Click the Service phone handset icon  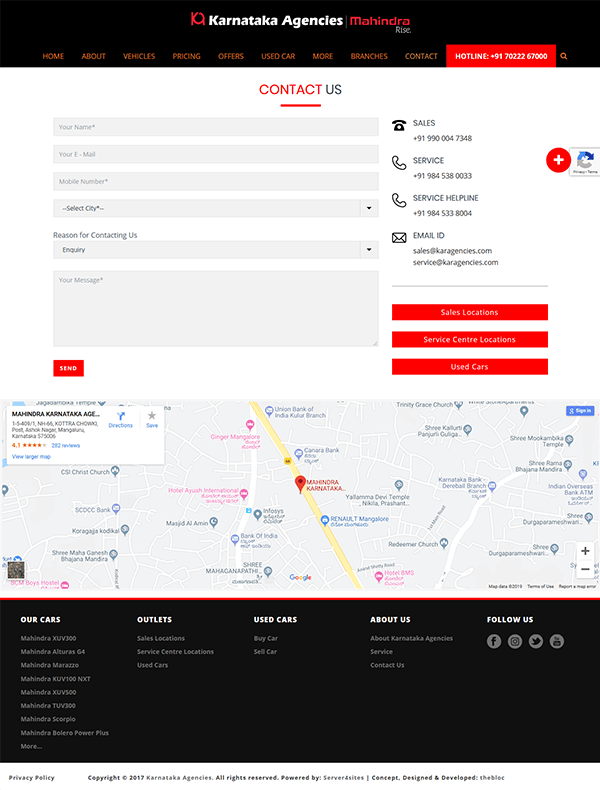coord(399,163)
